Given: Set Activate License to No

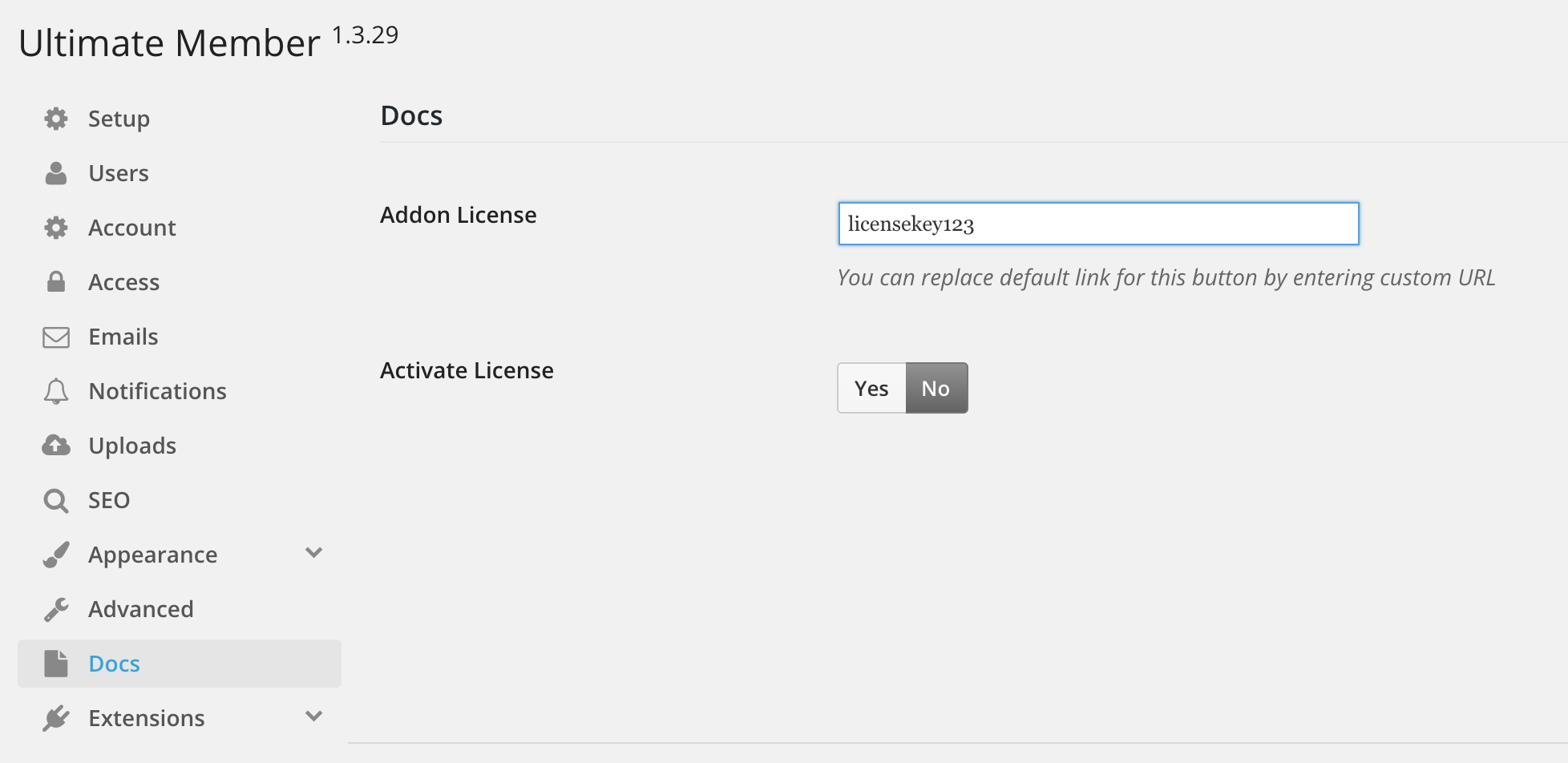Looking at the screenshot, I should coord(936,388).
